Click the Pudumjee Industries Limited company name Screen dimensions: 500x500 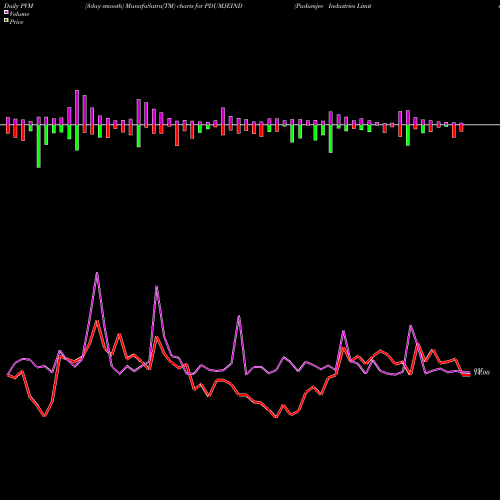tap(333, 6)
